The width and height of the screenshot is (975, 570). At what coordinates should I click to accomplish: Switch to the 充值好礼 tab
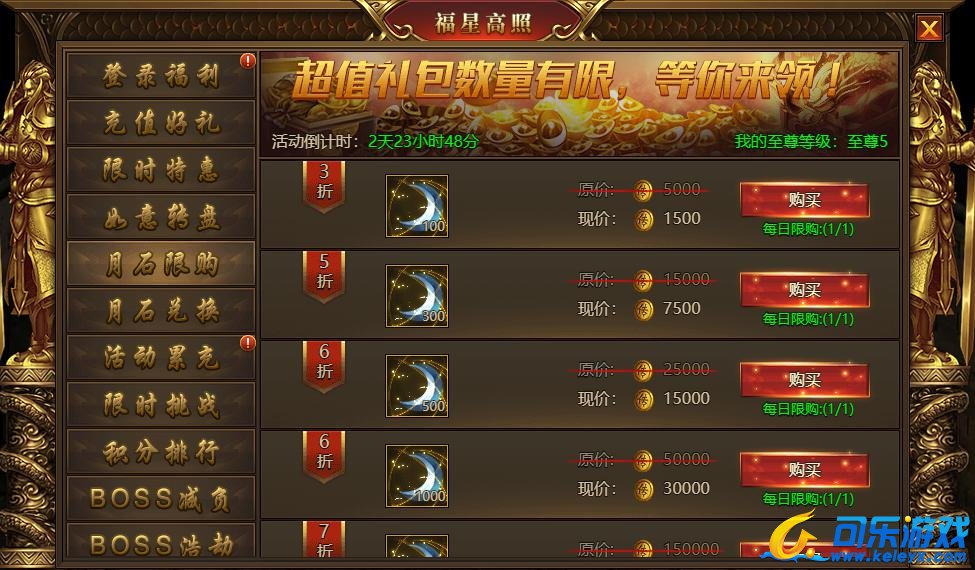coord(161,122)
